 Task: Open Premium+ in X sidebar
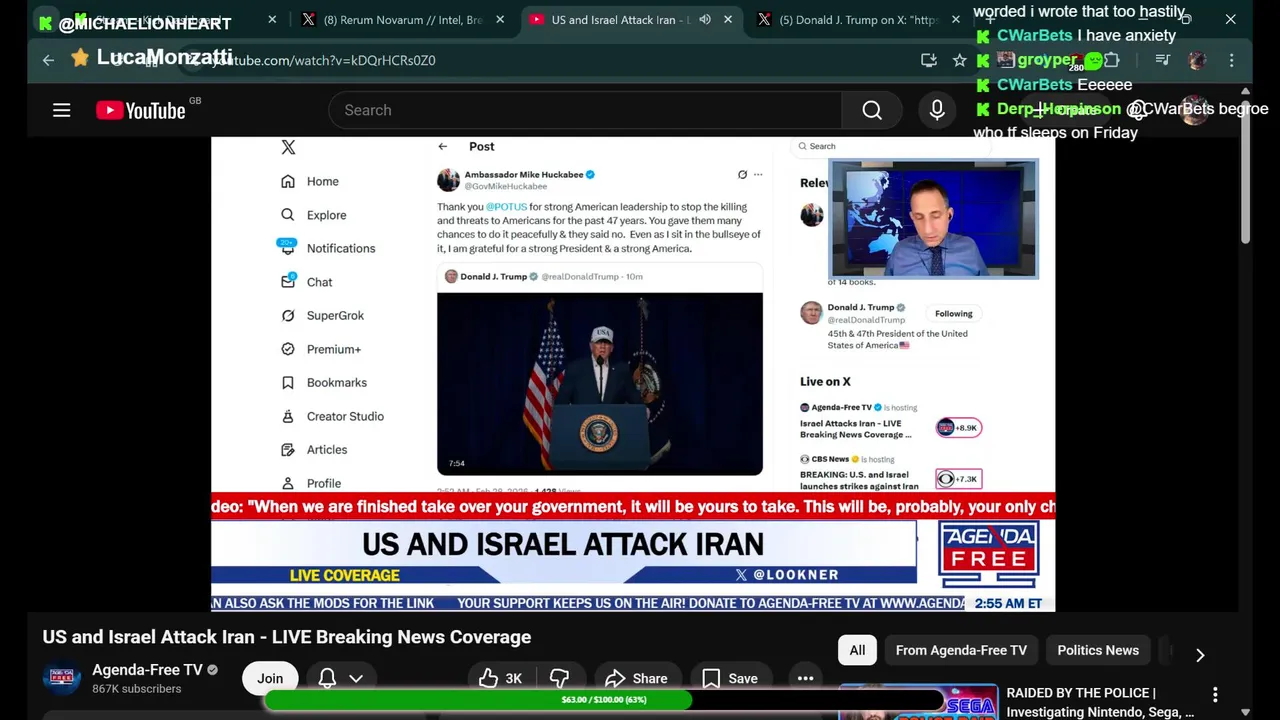click(x=321, y=349)
